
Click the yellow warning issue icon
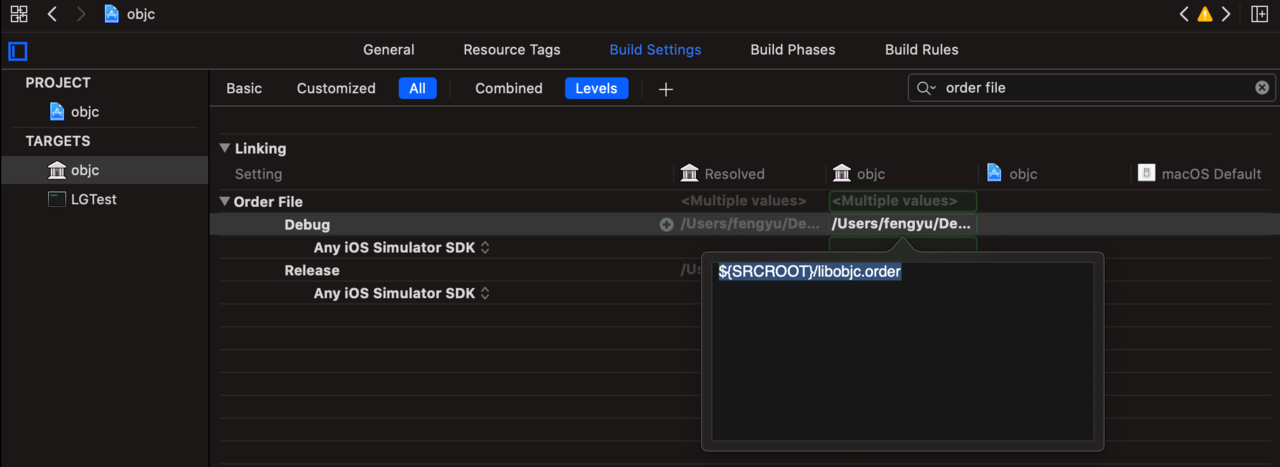1205,14
